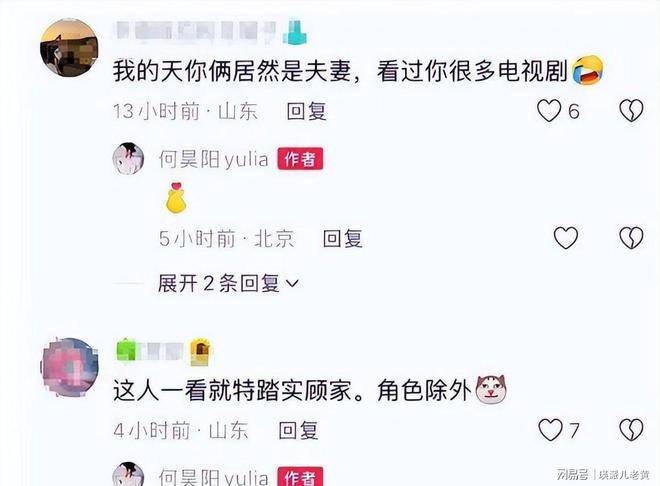Dislike the first comment with broken heart icon
The width and height of the screenshot is (660, 486).
(x=631, y=111)
